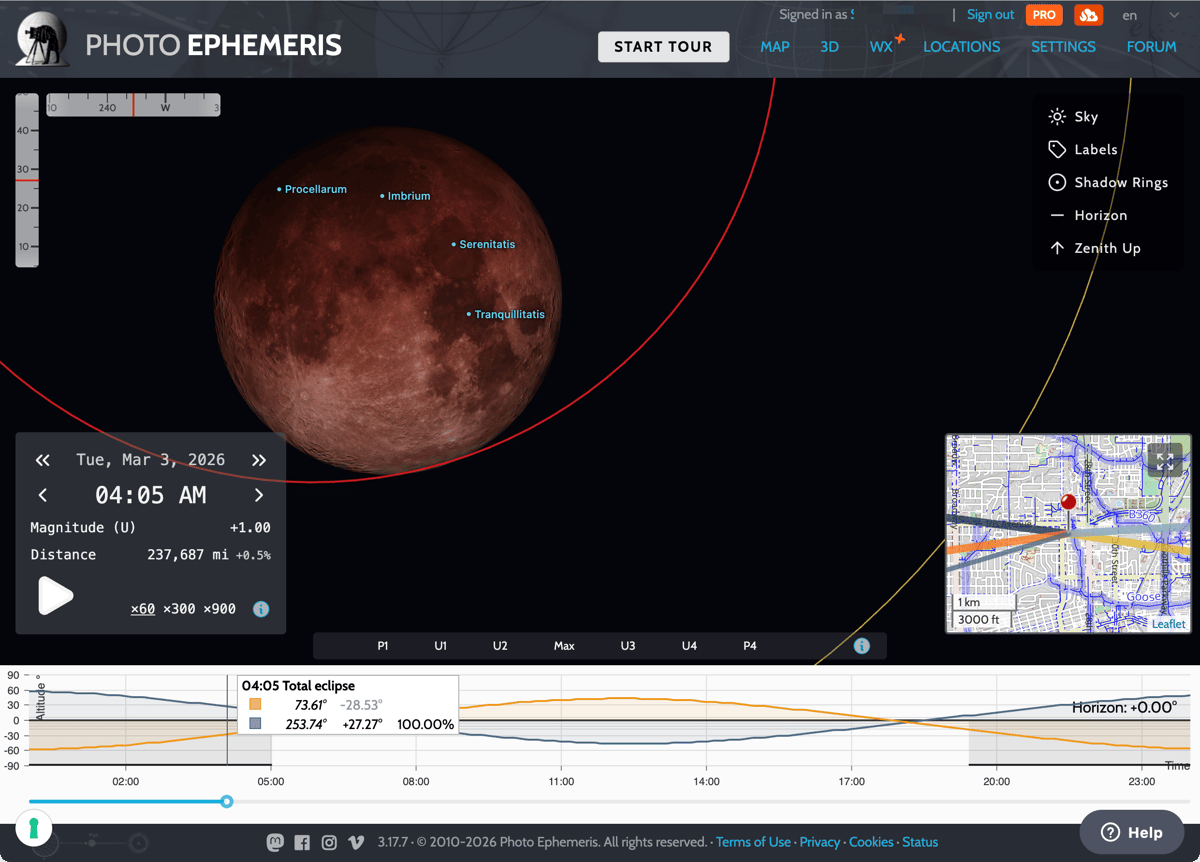Click the Mastodon icon in footer
Viewport: 1200px width, 862px height.
click(274, 842)
